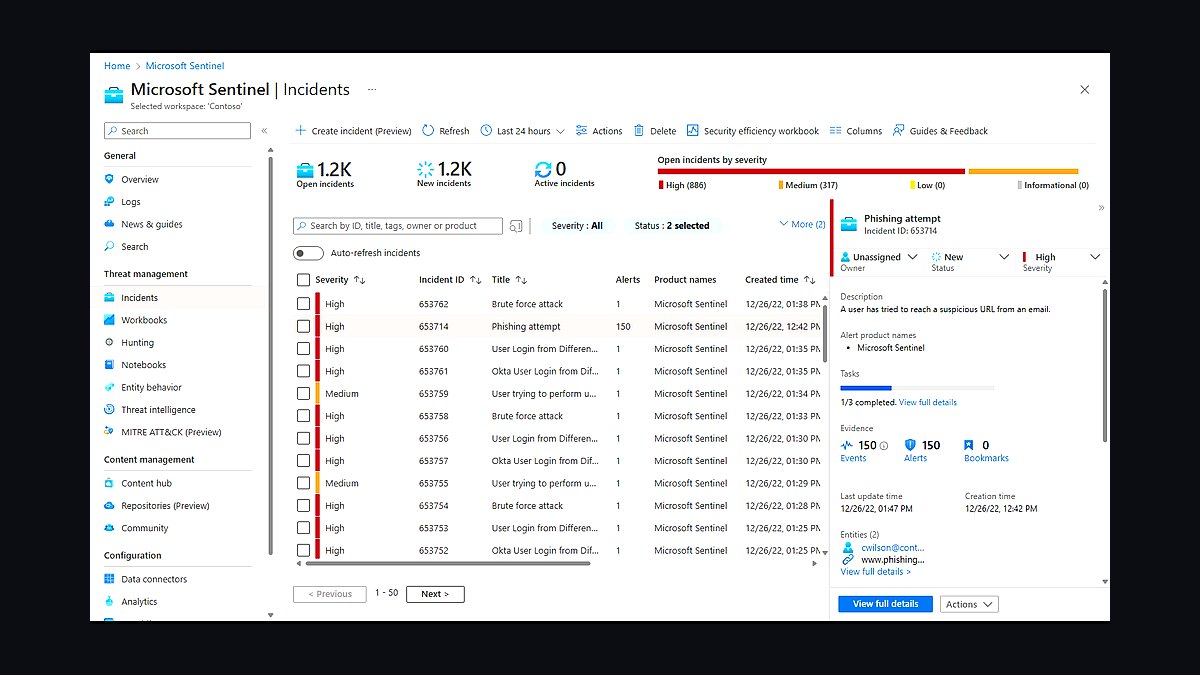Tick the checkbox for incident 653758

tap(304, 416)
